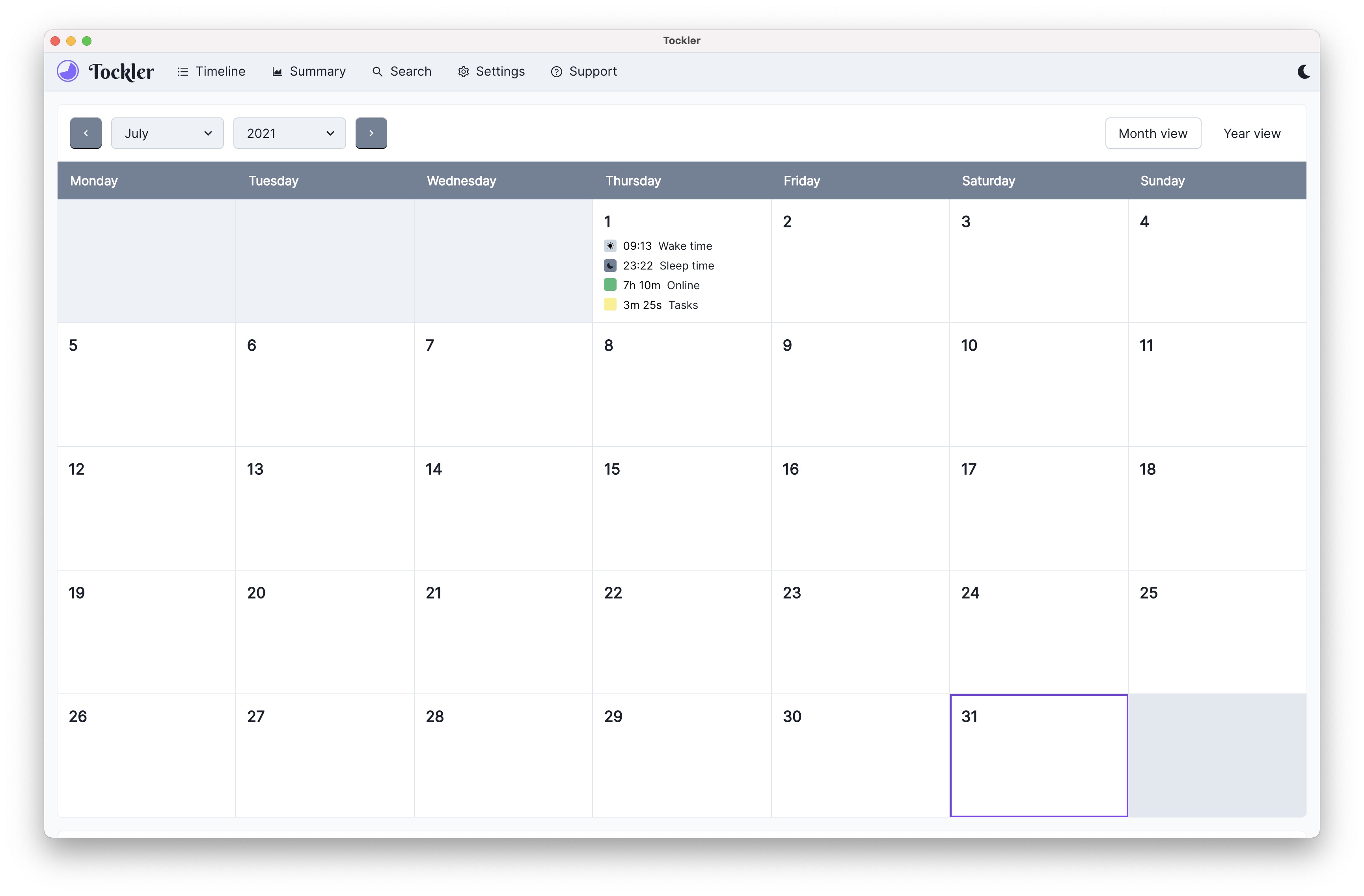Open the 2021 year dropdown

(x=289, y=133)
